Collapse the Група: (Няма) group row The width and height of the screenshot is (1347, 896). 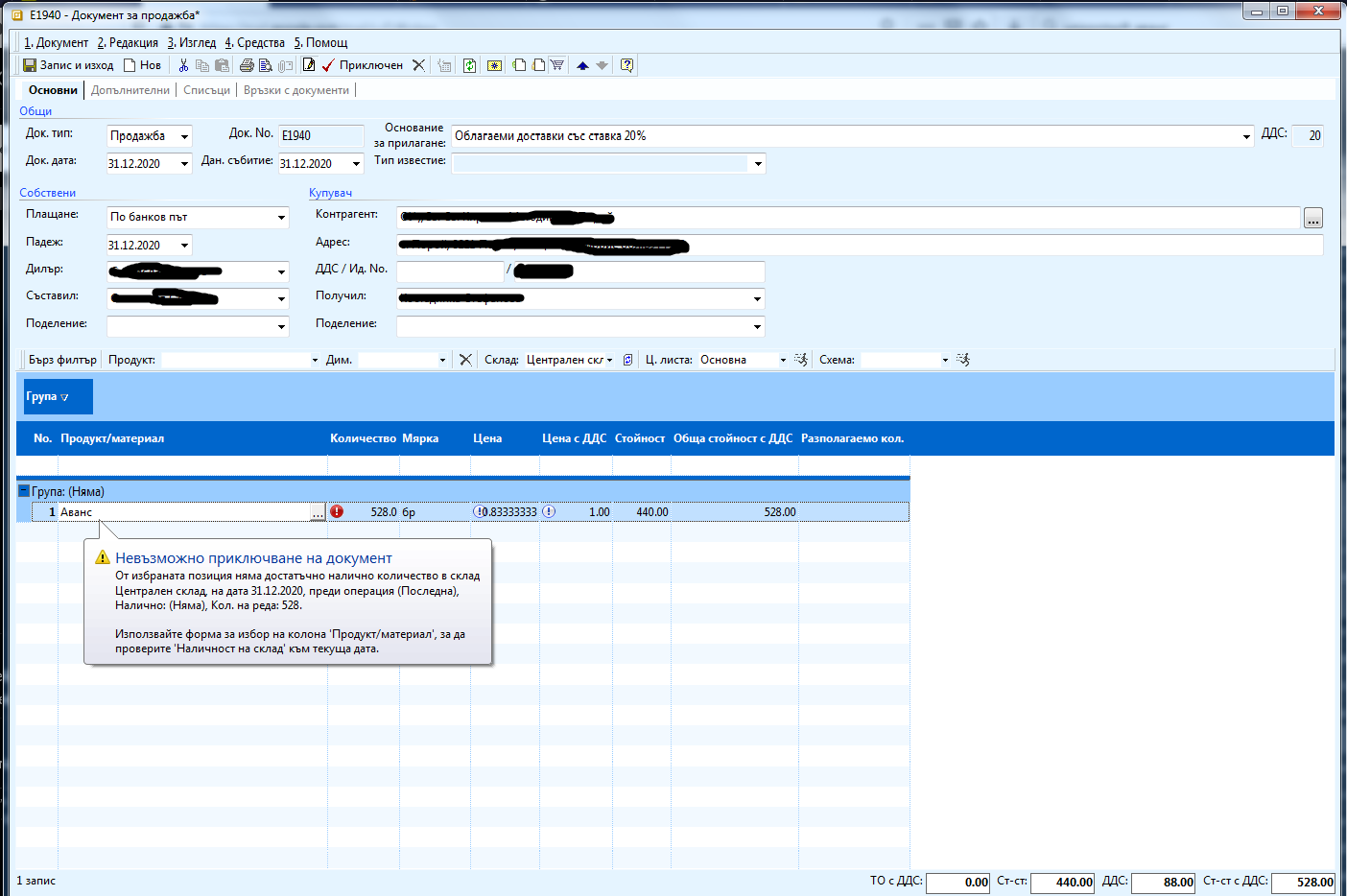(x=24, y=491)
